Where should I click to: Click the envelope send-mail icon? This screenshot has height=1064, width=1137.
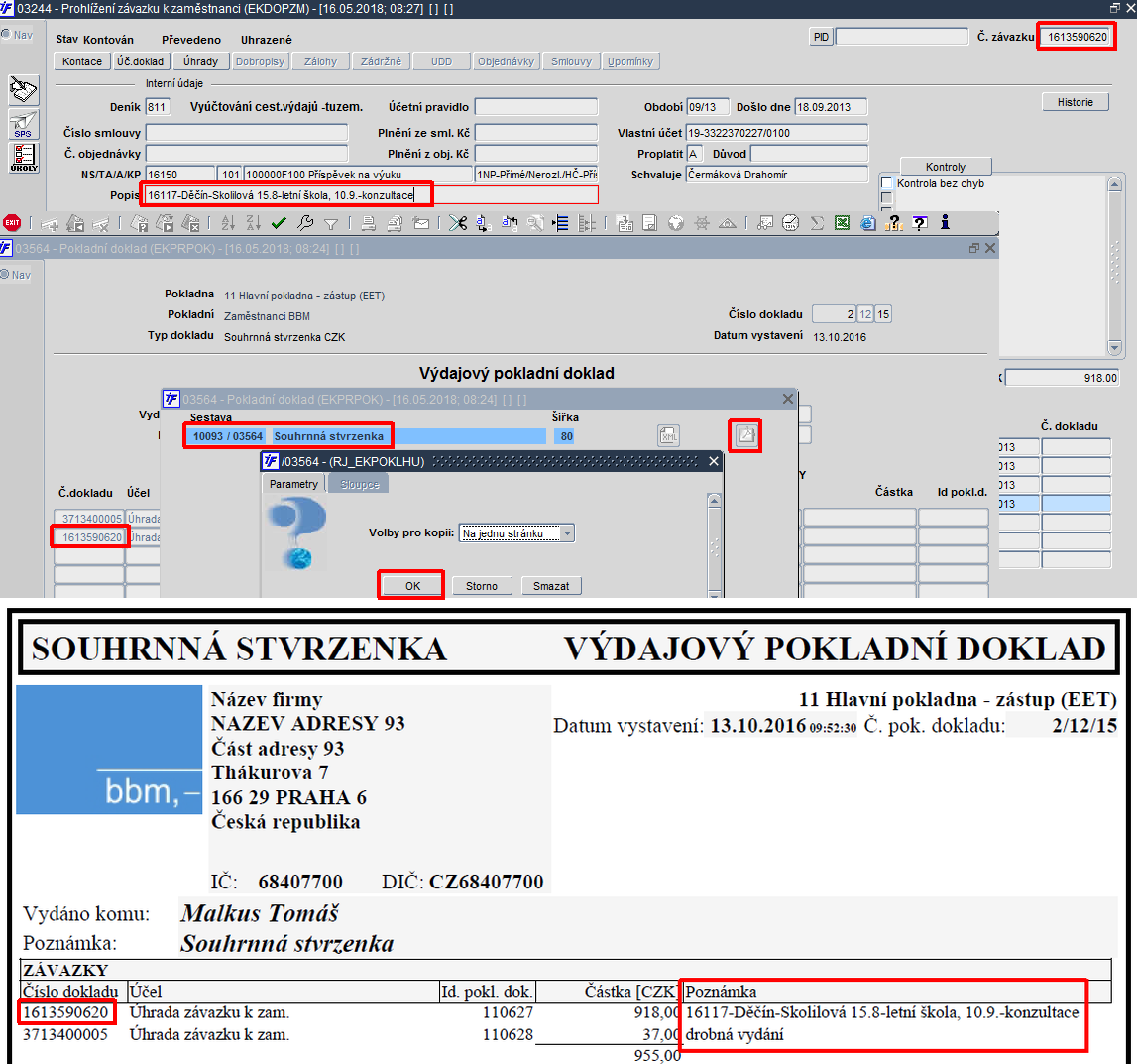coord(420,223)
